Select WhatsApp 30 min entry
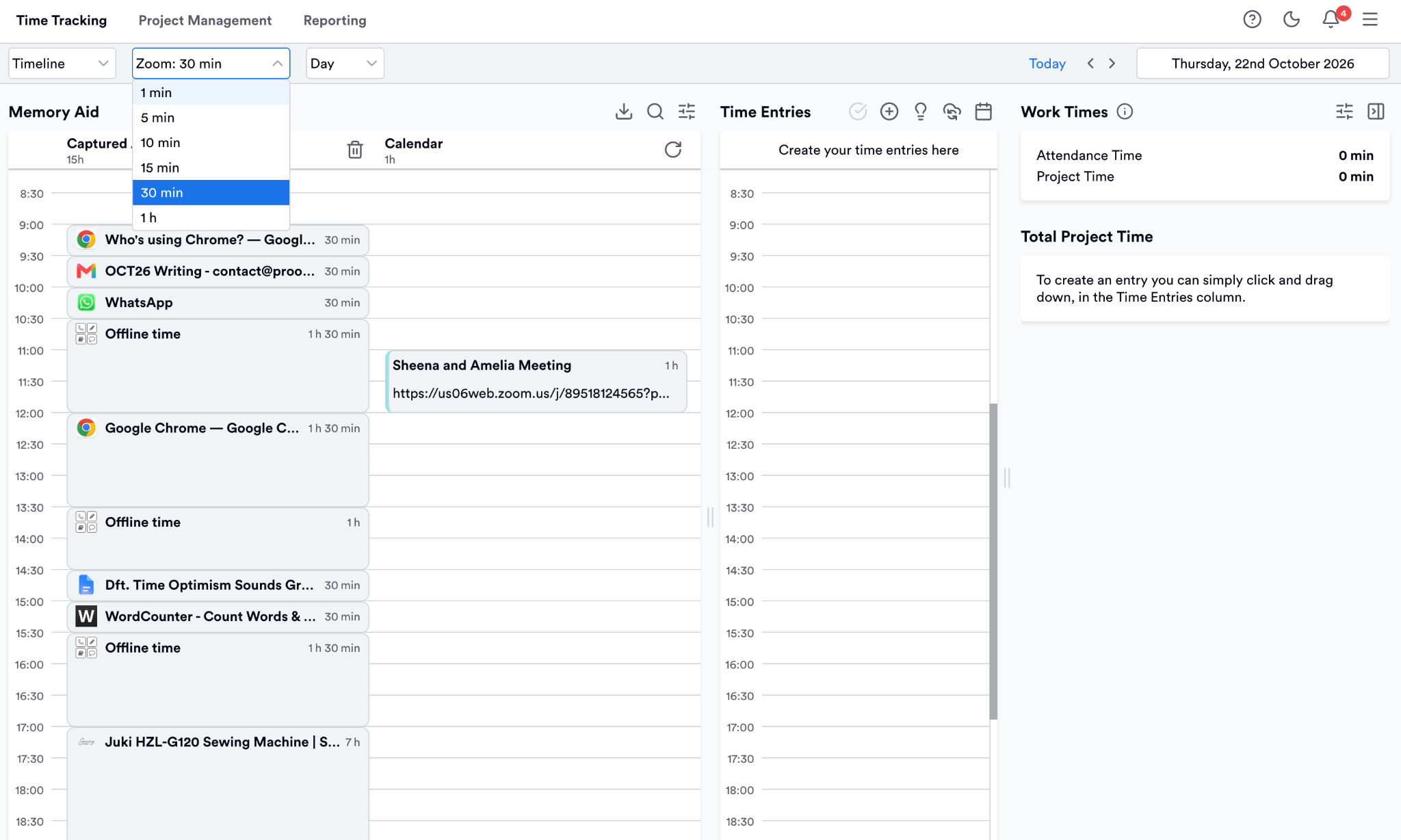The height and width of the screenshot is (840, 1401). (218, 302)
